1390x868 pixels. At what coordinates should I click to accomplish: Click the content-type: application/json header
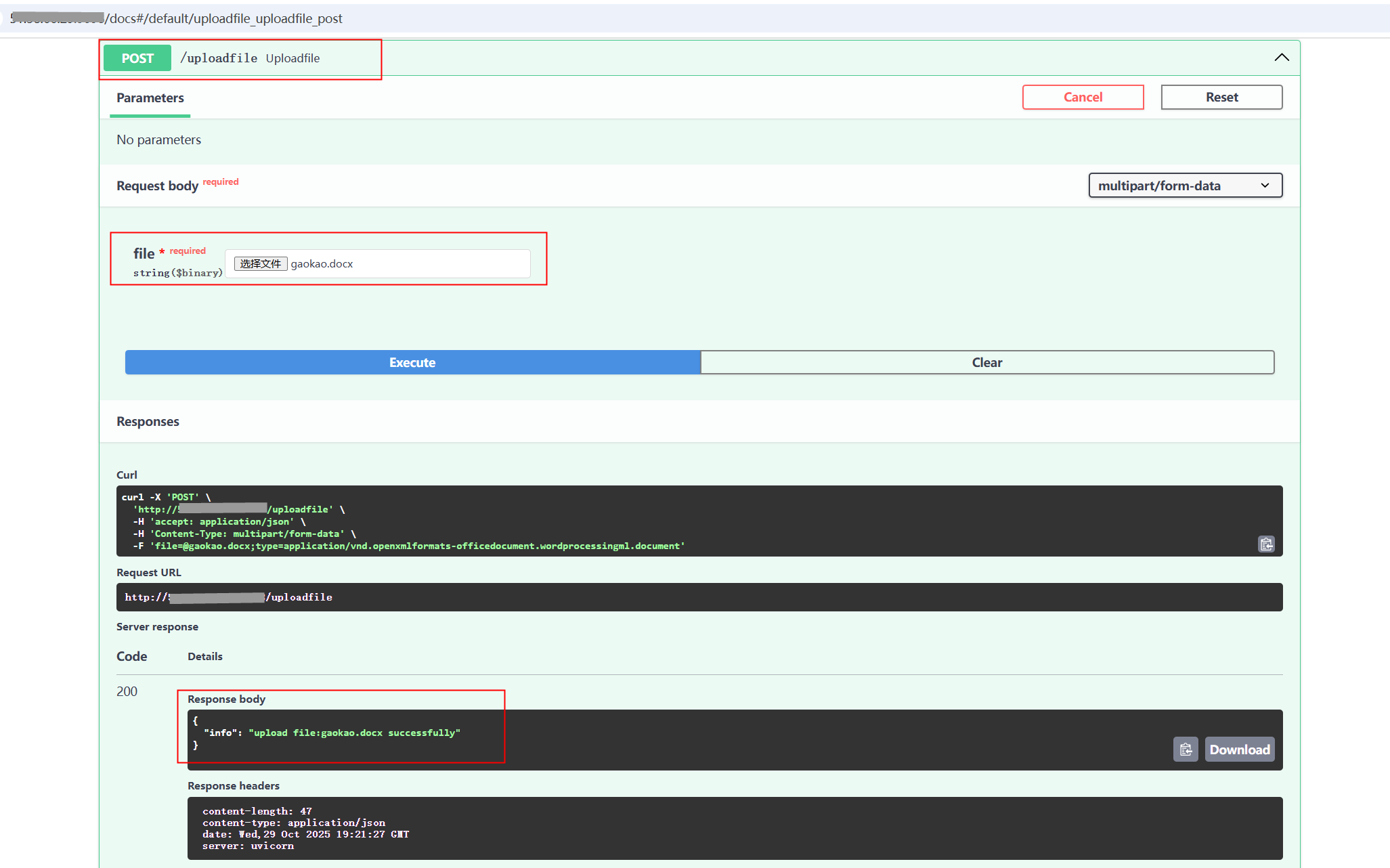pyautogui.click(x=294, y=823)
